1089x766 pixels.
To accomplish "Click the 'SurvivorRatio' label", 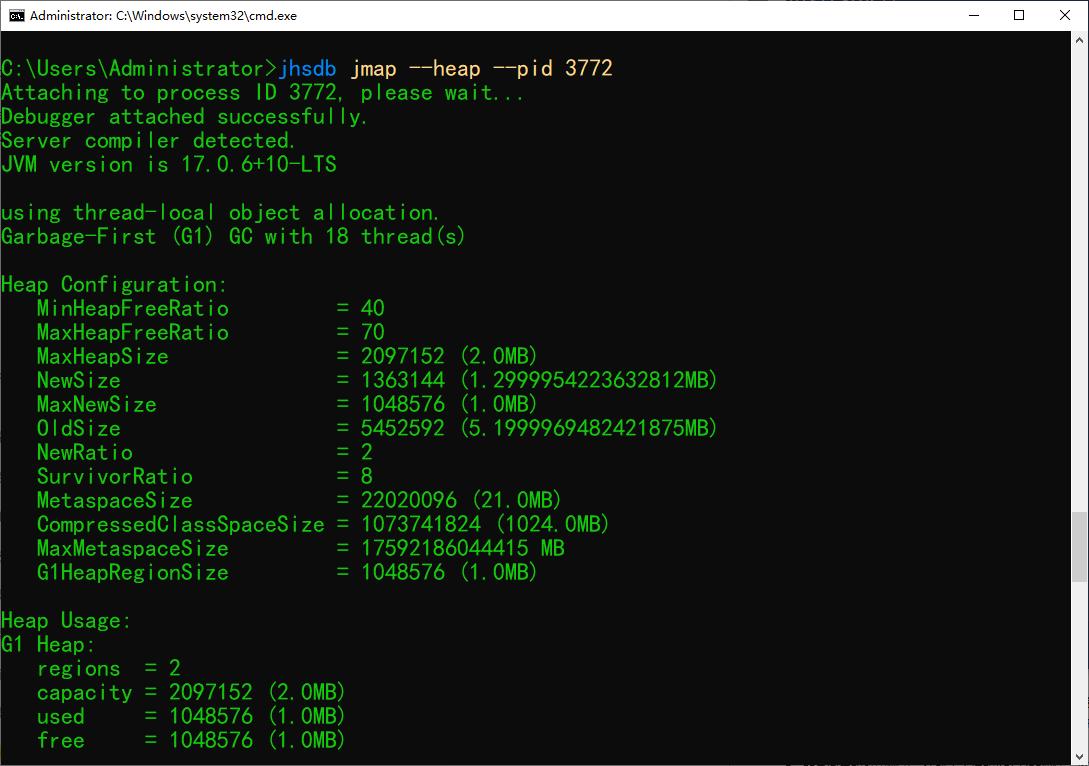I will (115, 477).
